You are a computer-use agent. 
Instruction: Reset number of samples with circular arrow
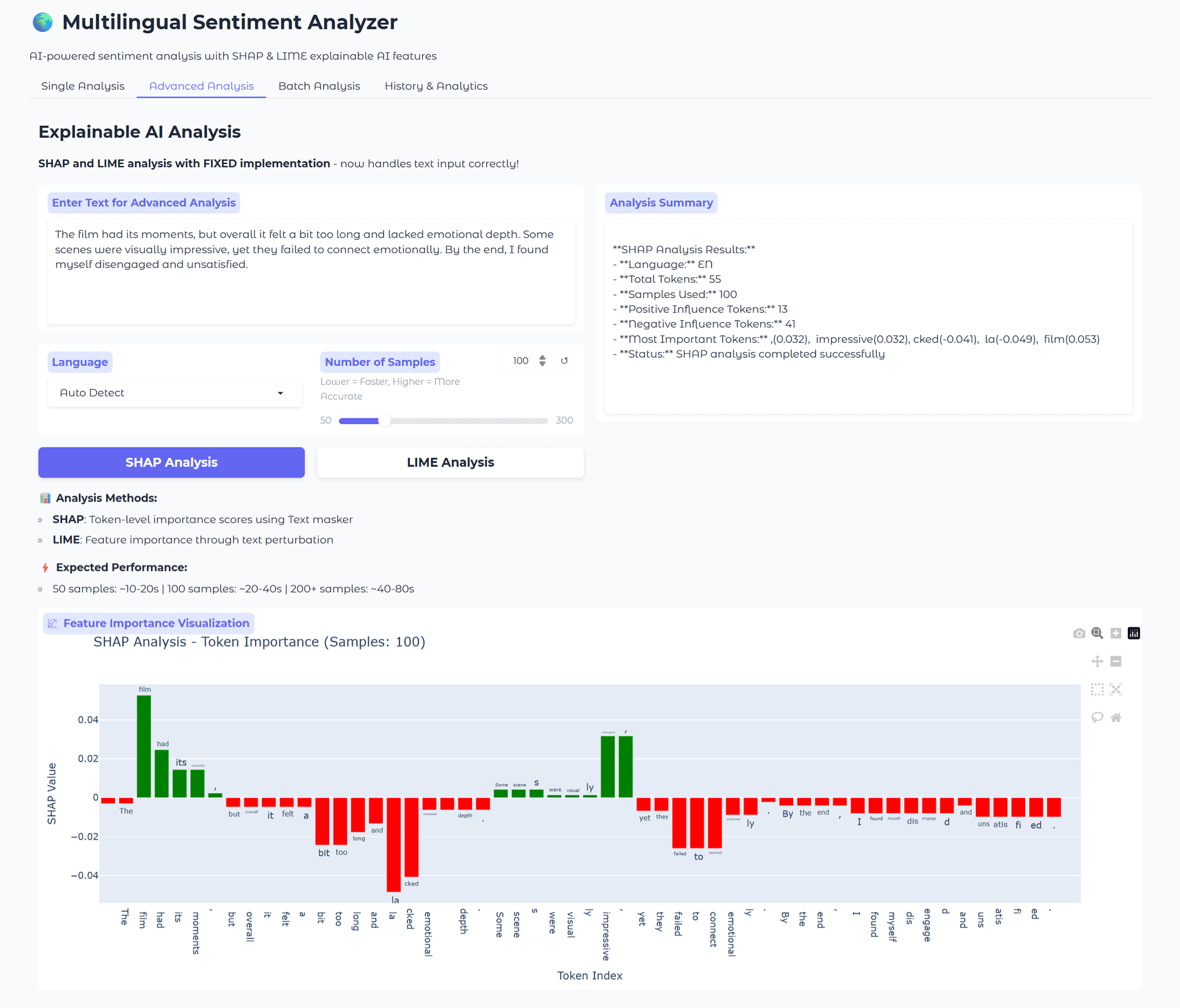click(x=564, y=361)
